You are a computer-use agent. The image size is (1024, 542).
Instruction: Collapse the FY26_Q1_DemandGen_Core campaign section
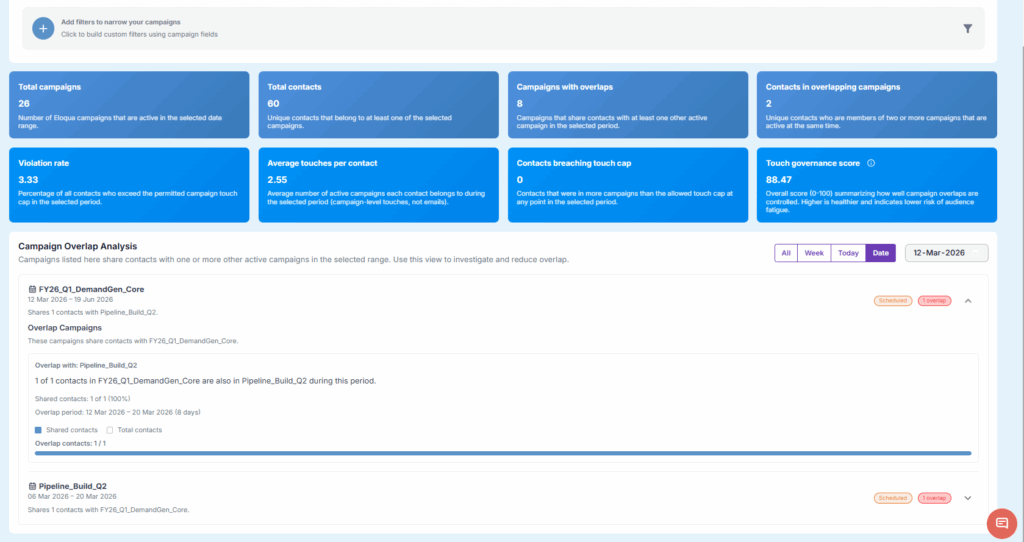pos(967,300)
